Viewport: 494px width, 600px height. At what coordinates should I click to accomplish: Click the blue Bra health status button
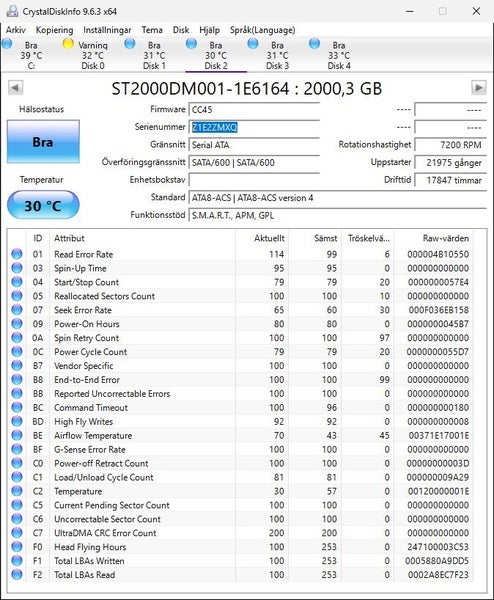(x=43, y=142)
